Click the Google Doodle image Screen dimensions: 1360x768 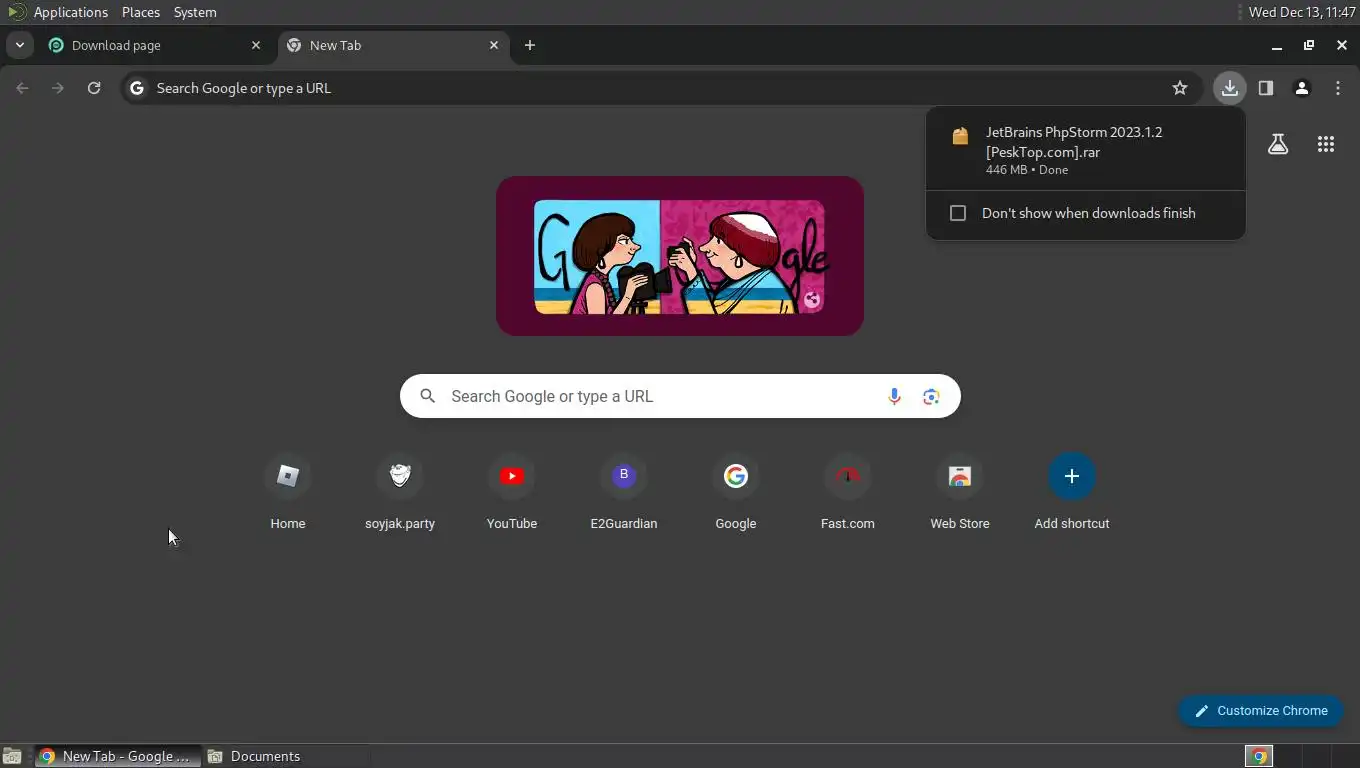click(x=680, y=256)
